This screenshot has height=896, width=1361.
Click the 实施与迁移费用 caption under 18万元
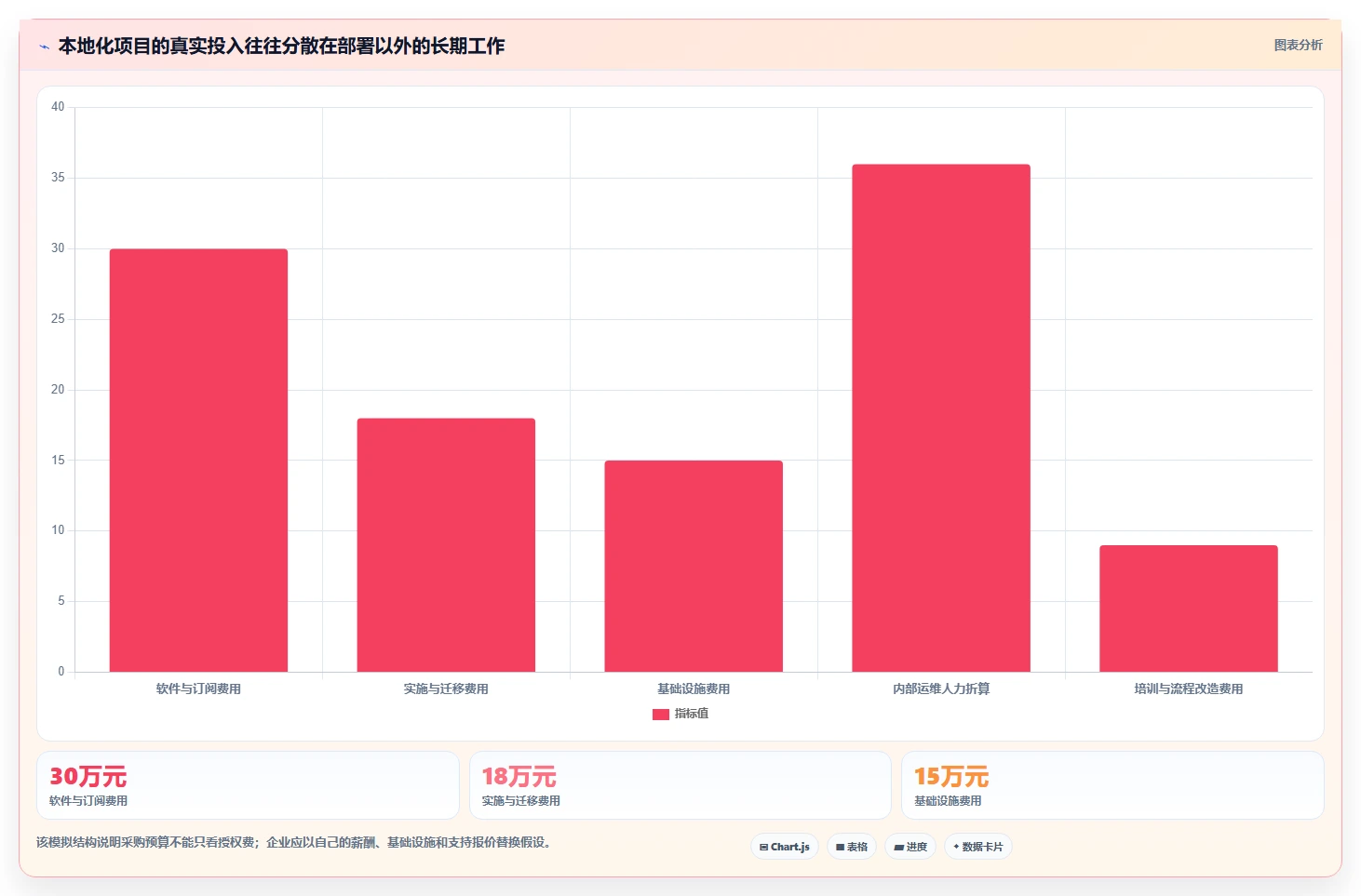tap(520, 800)
